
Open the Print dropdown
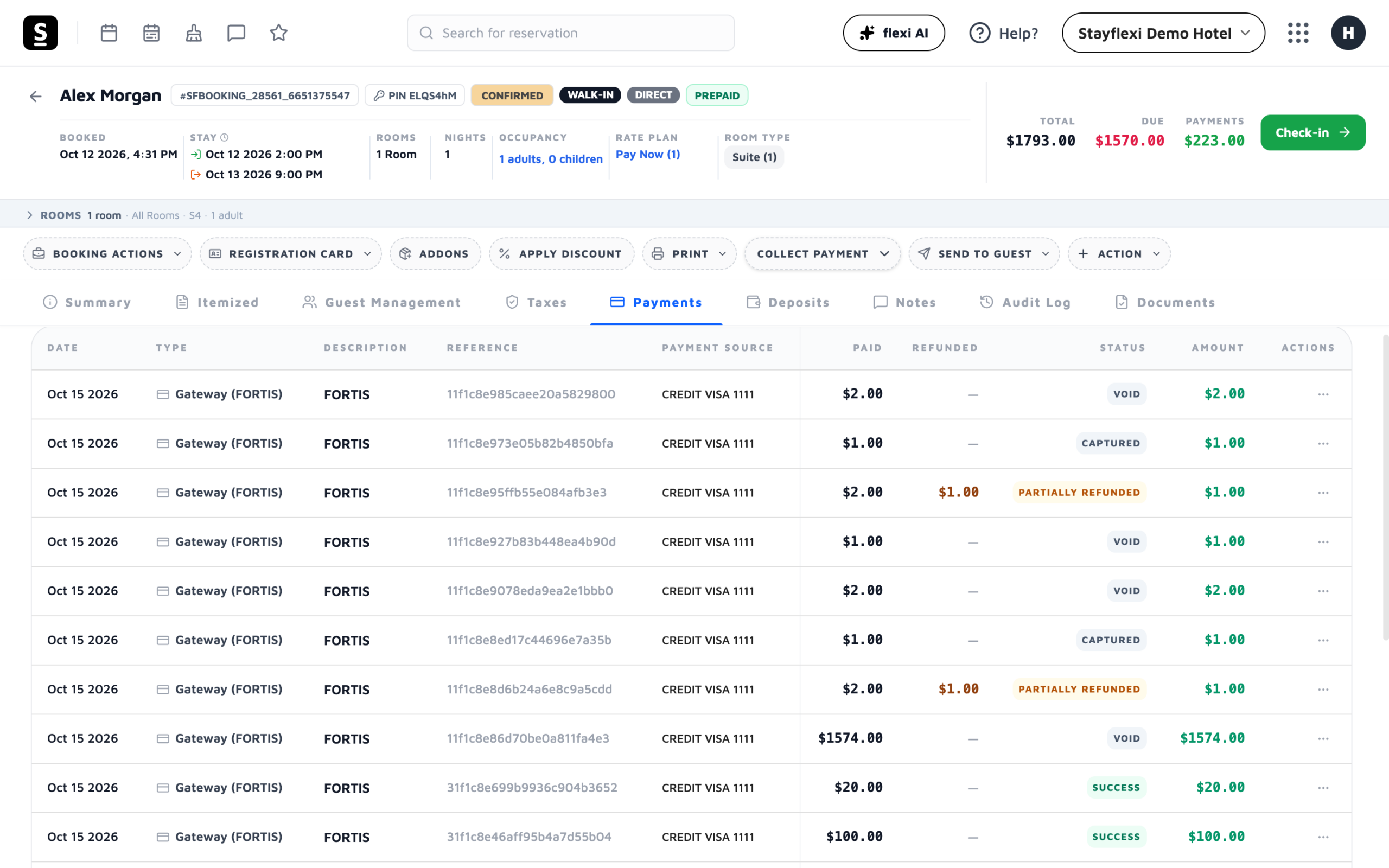(x=689, y=254)
